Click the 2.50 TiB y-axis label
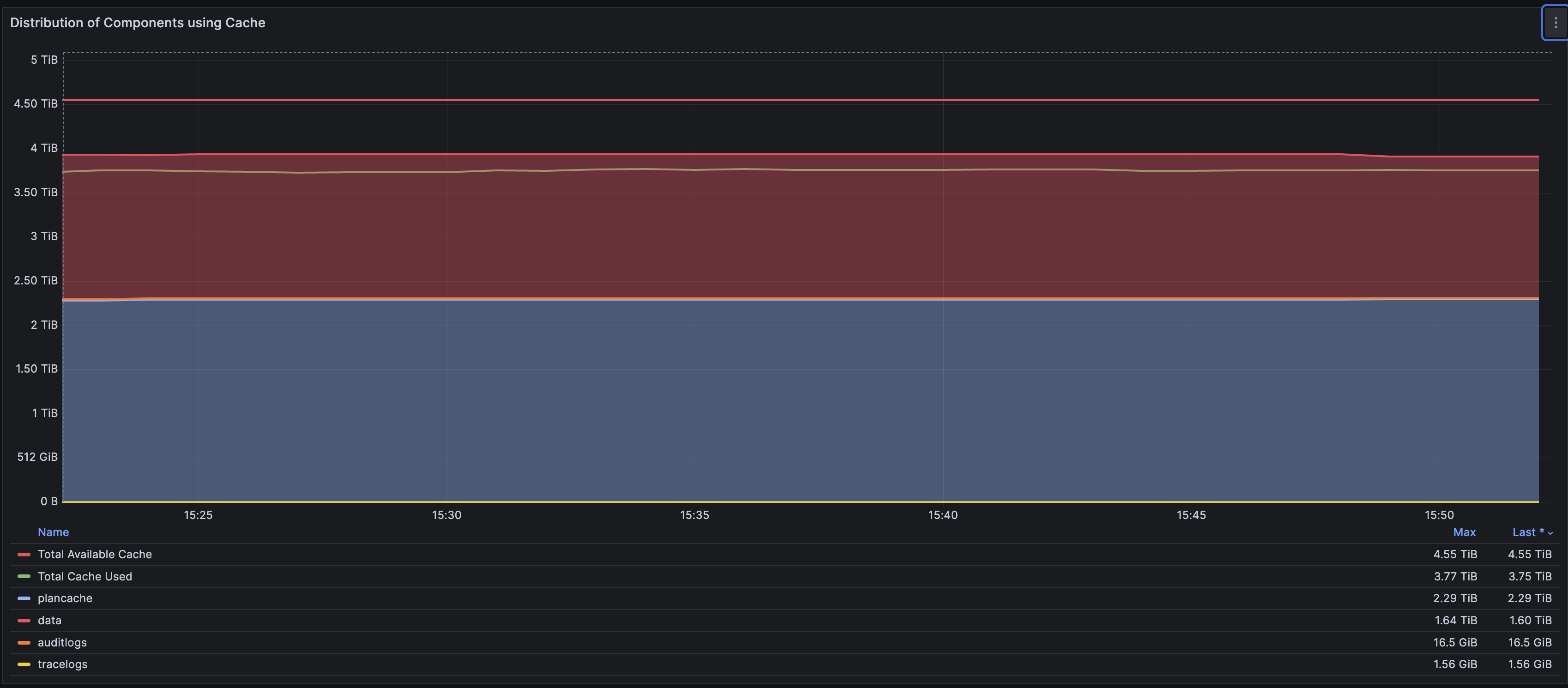Image resolution: width=1568 pixels, height=688 pixels. (36, 280)
